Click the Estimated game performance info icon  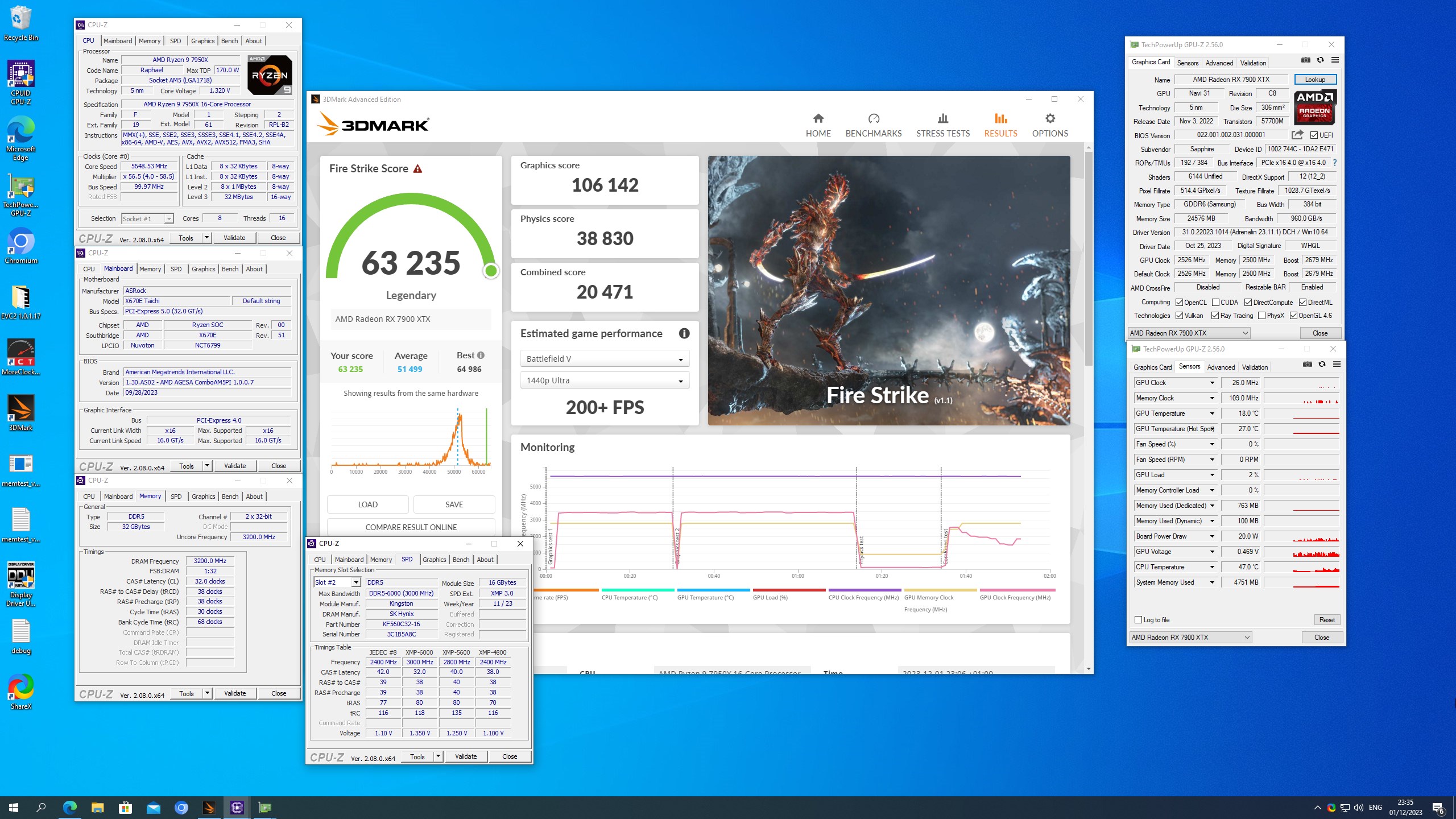tap(684, 333)
